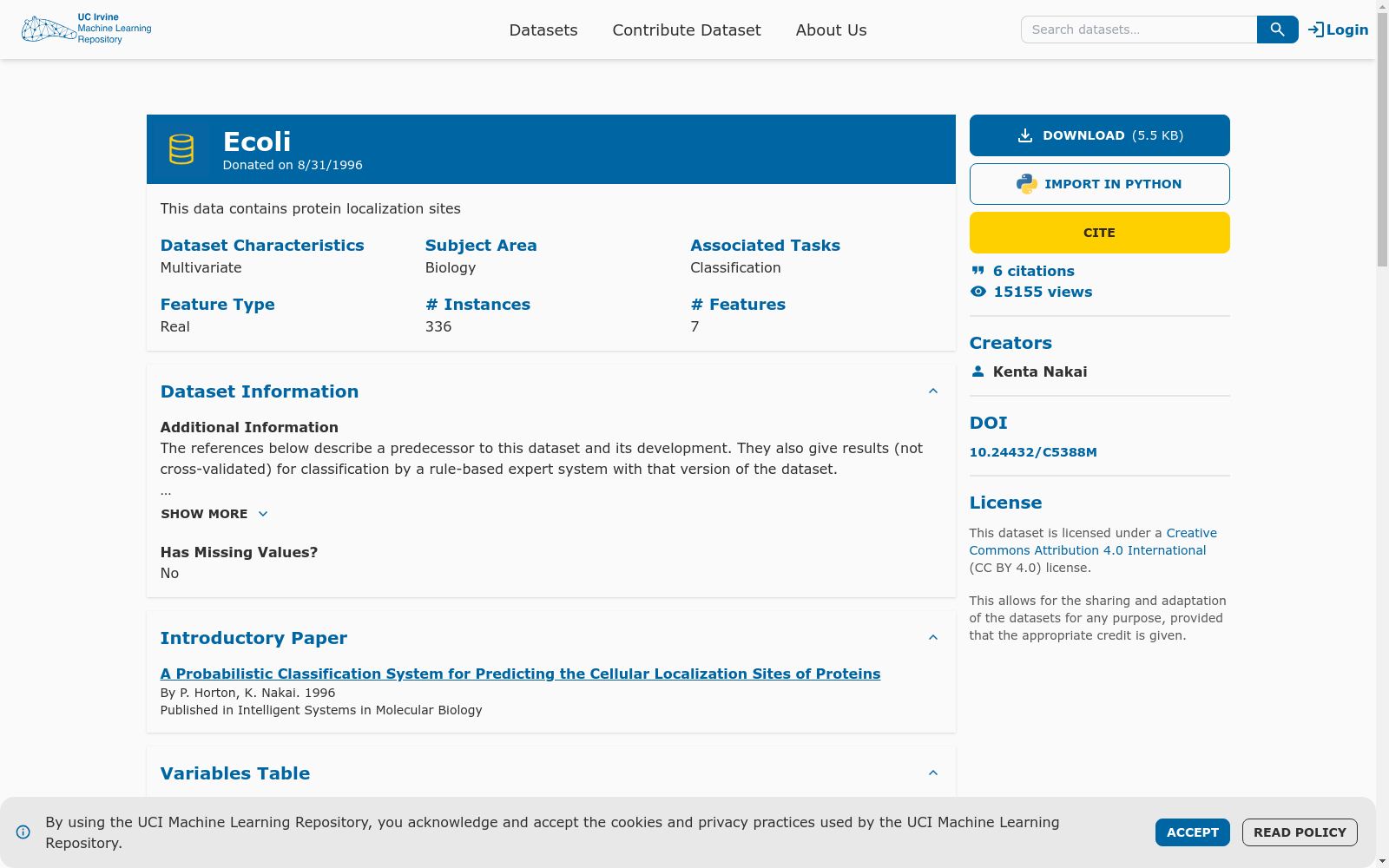
Task: Open the DOI link 10.24432/C5388M
Action: click(x=1033, y=451)
